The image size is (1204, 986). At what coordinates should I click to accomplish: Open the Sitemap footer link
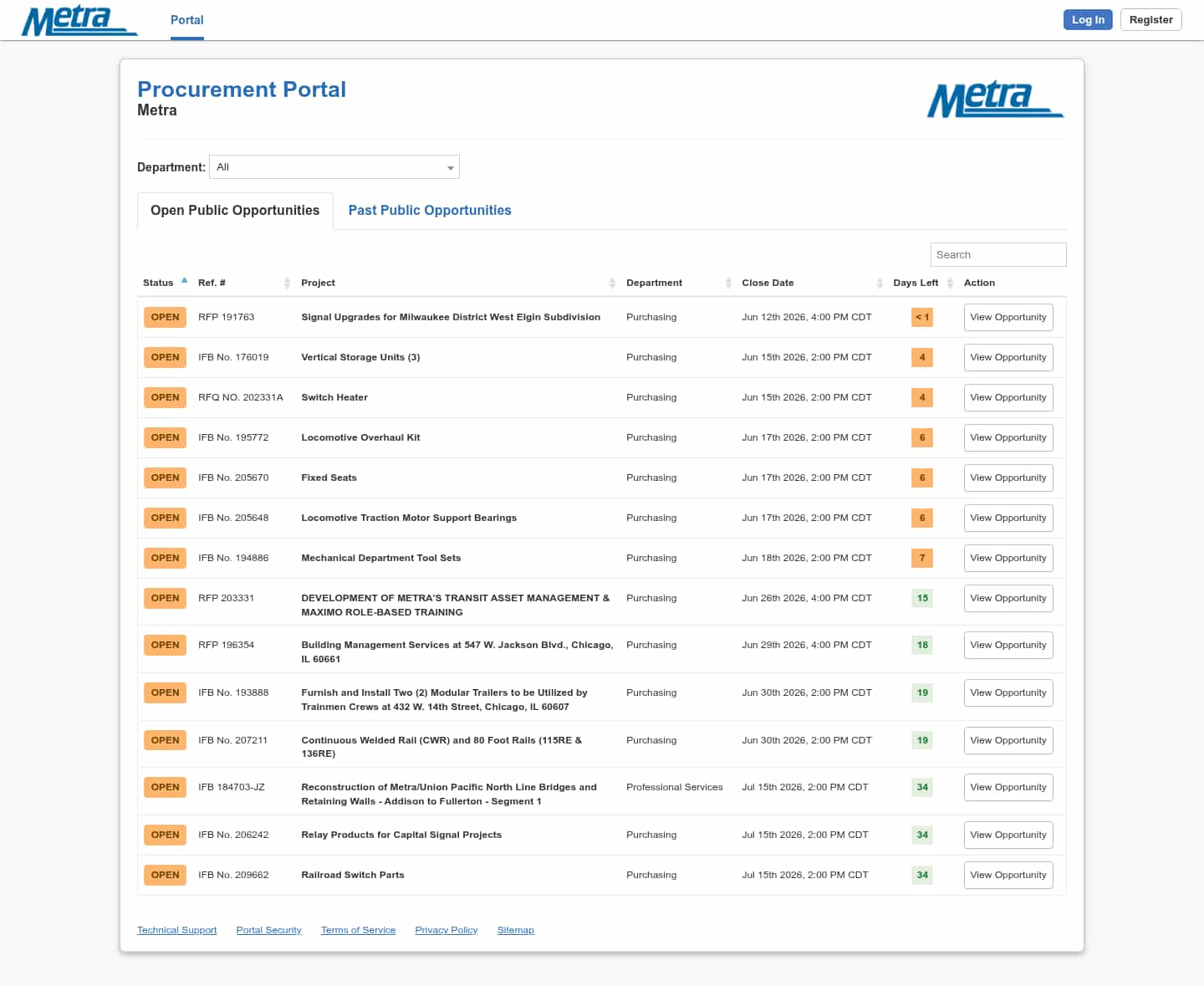[x=516, y=930]
